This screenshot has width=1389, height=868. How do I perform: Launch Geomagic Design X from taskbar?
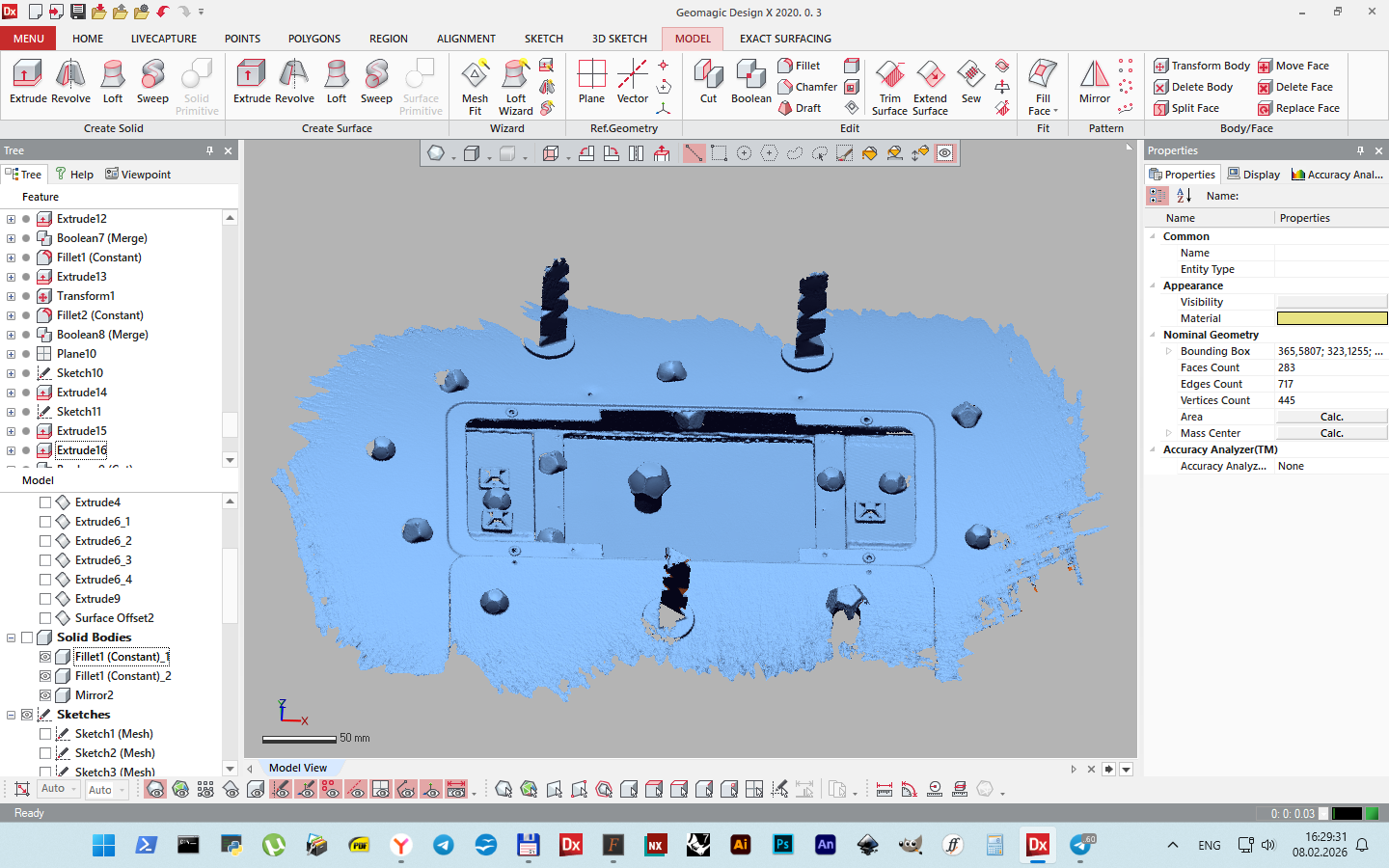click(x=570, y=845)
